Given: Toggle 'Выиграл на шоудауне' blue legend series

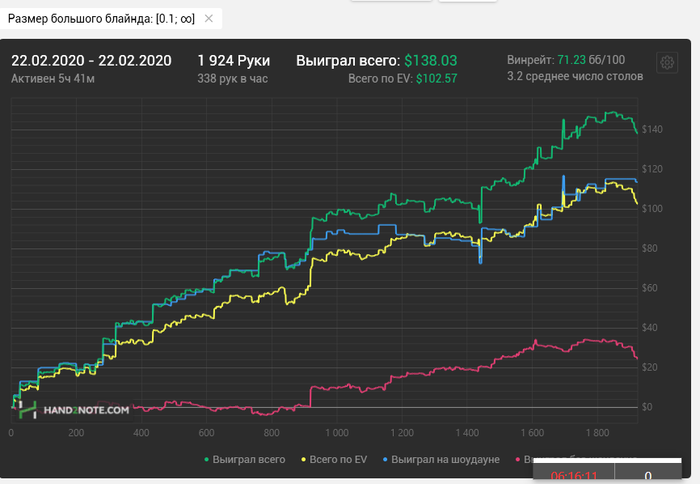Looking at the screenshot, I should 441,459.
